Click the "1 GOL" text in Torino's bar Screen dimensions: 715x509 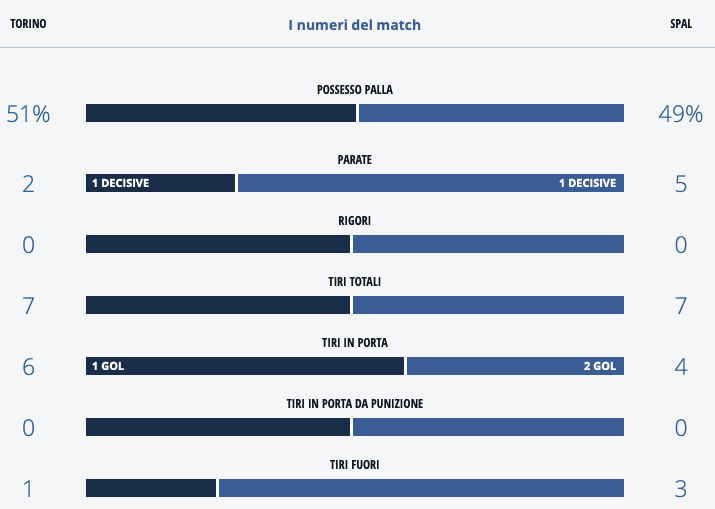click(x=108, y=366)
